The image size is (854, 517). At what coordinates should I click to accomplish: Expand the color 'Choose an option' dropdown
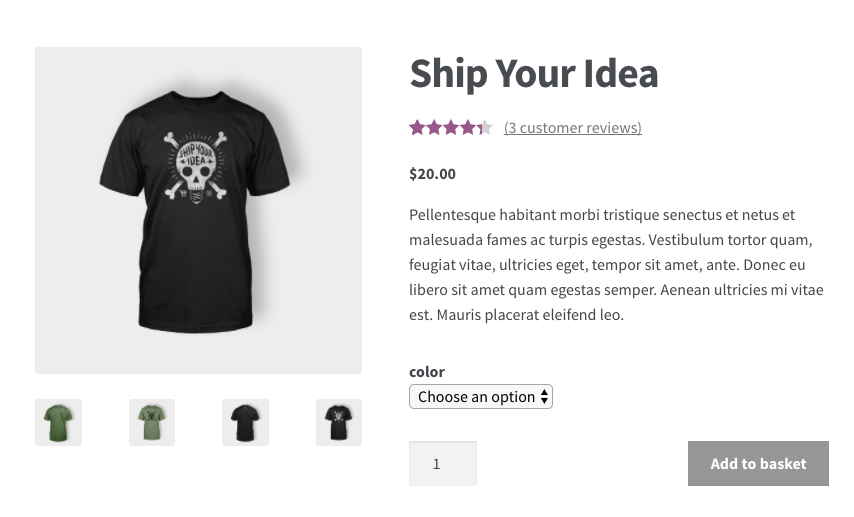click(481, 397)
